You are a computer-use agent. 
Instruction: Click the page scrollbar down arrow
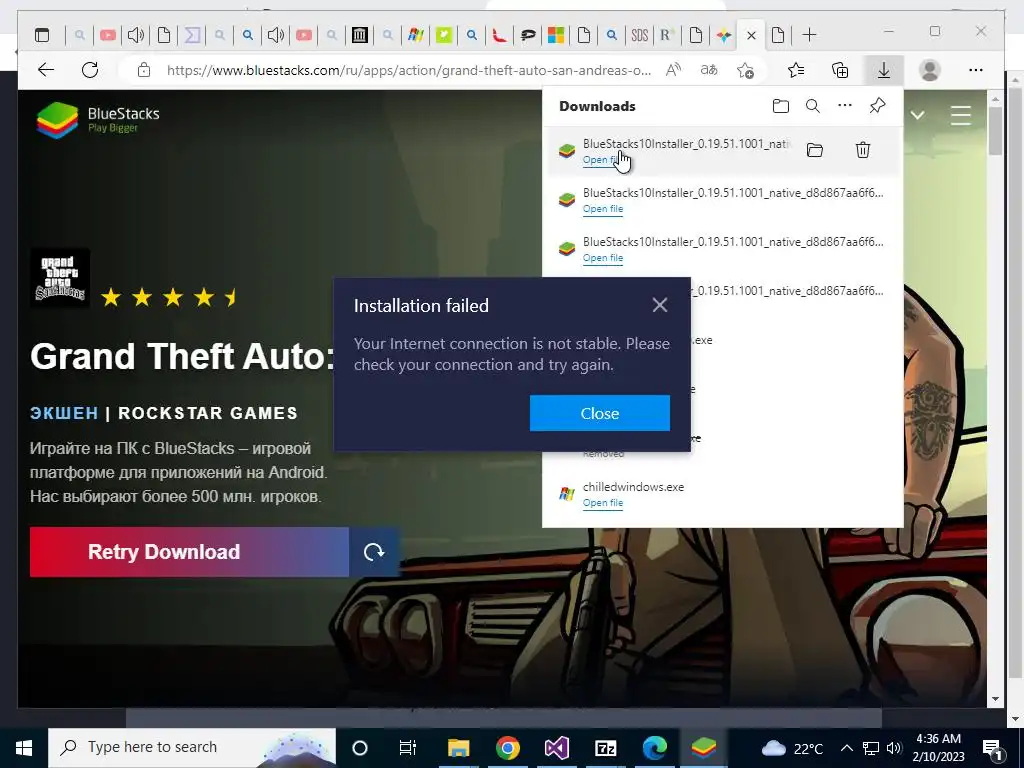coord(995,699)
